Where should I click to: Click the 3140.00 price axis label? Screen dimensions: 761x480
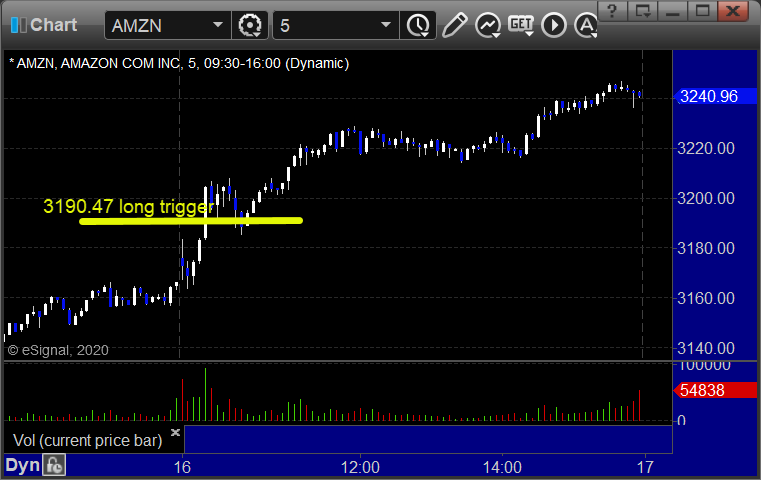click(706, 348)
